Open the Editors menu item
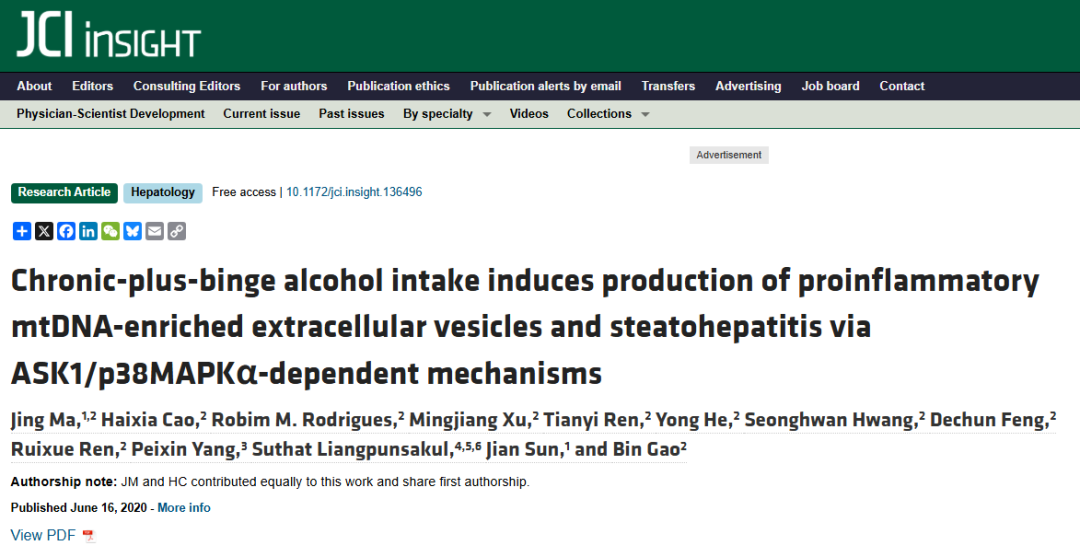Screen dimensions: 1080x557 [92, 86]
